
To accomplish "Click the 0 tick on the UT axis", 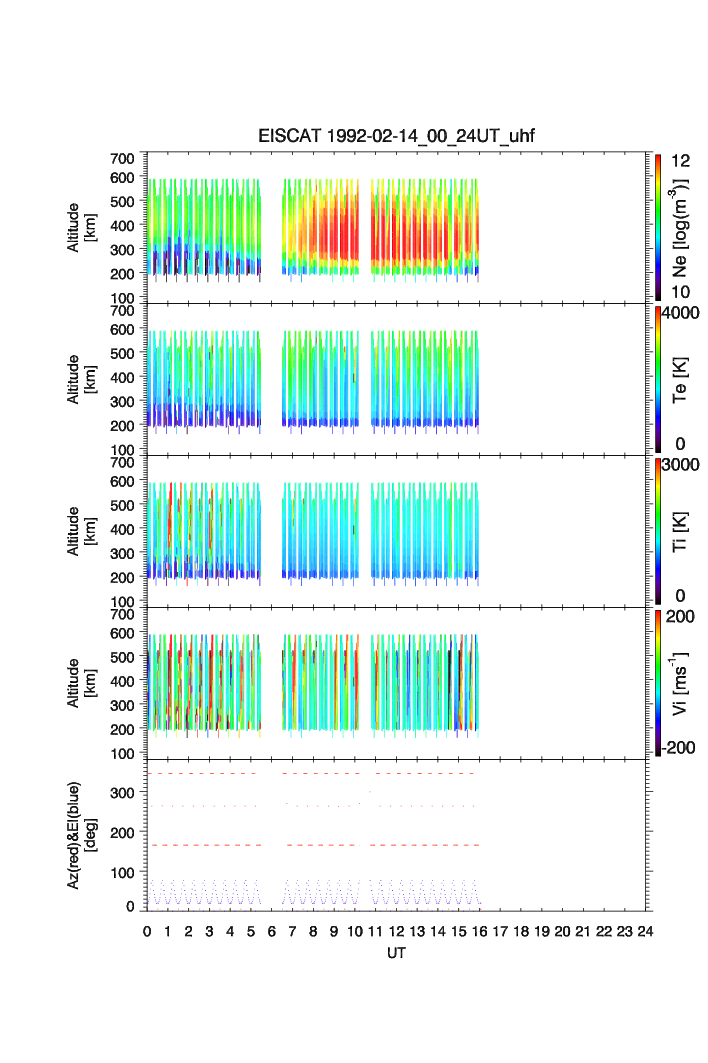I will (x=147, y=931).
